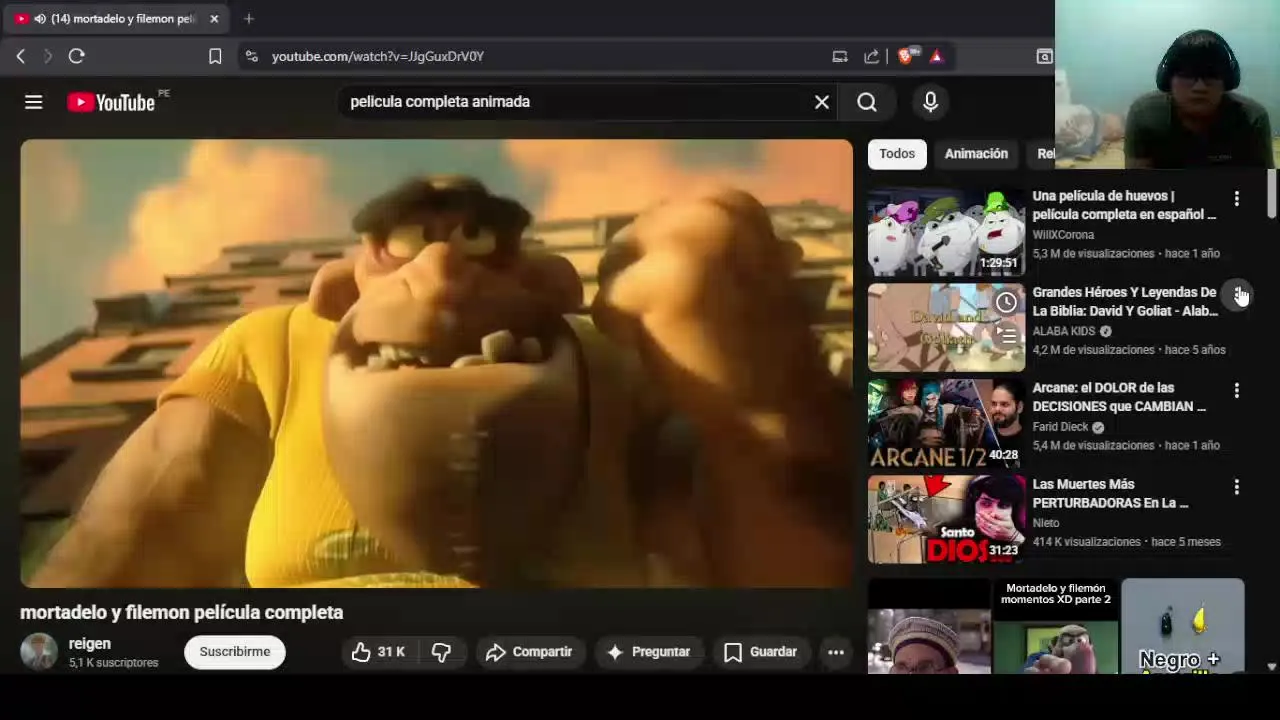The width and height of the screenshot is (1280, 720).
Task: Open Una película de huevos title
Action: 1124,205
